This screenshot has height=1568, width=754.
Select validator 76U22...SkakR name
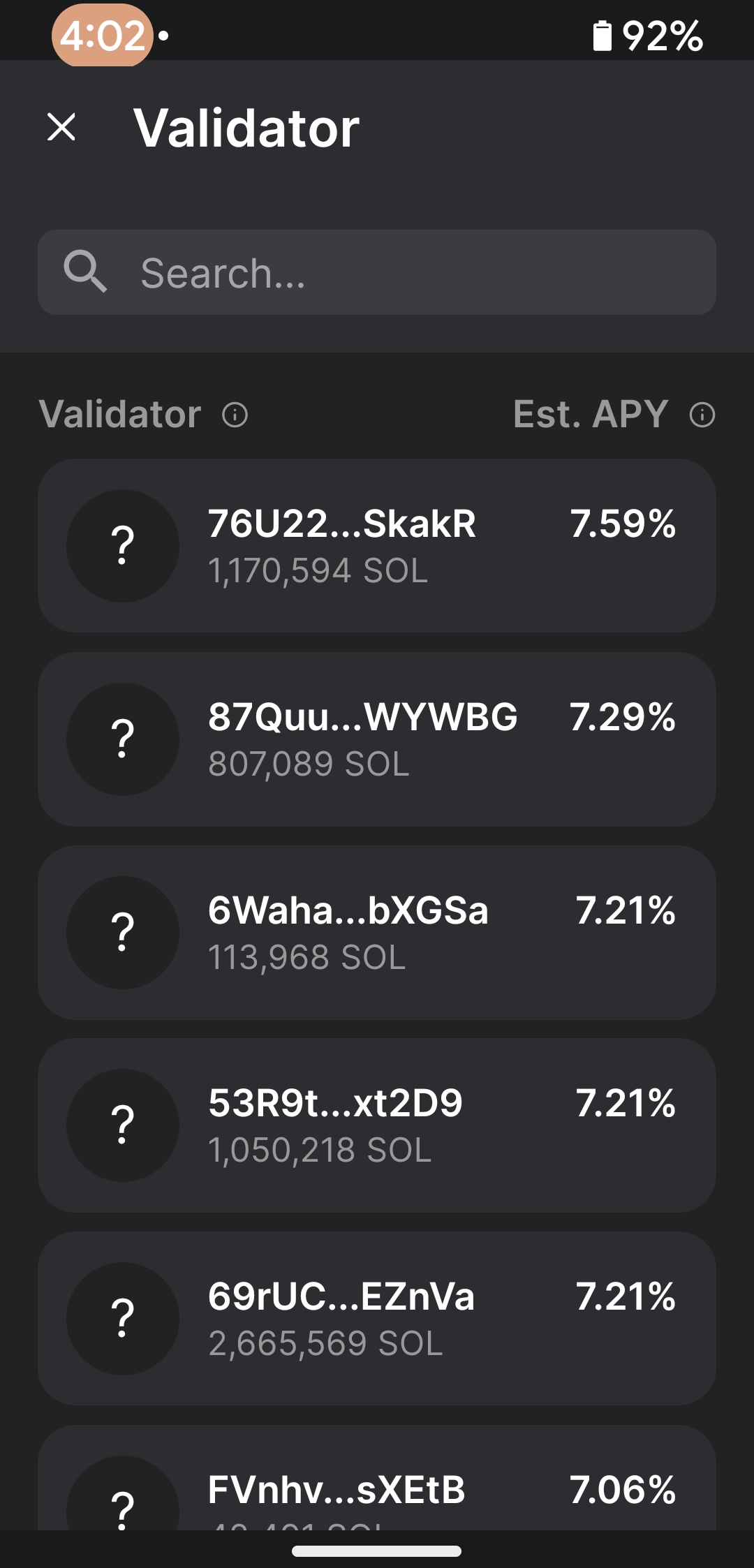(342, 524)
